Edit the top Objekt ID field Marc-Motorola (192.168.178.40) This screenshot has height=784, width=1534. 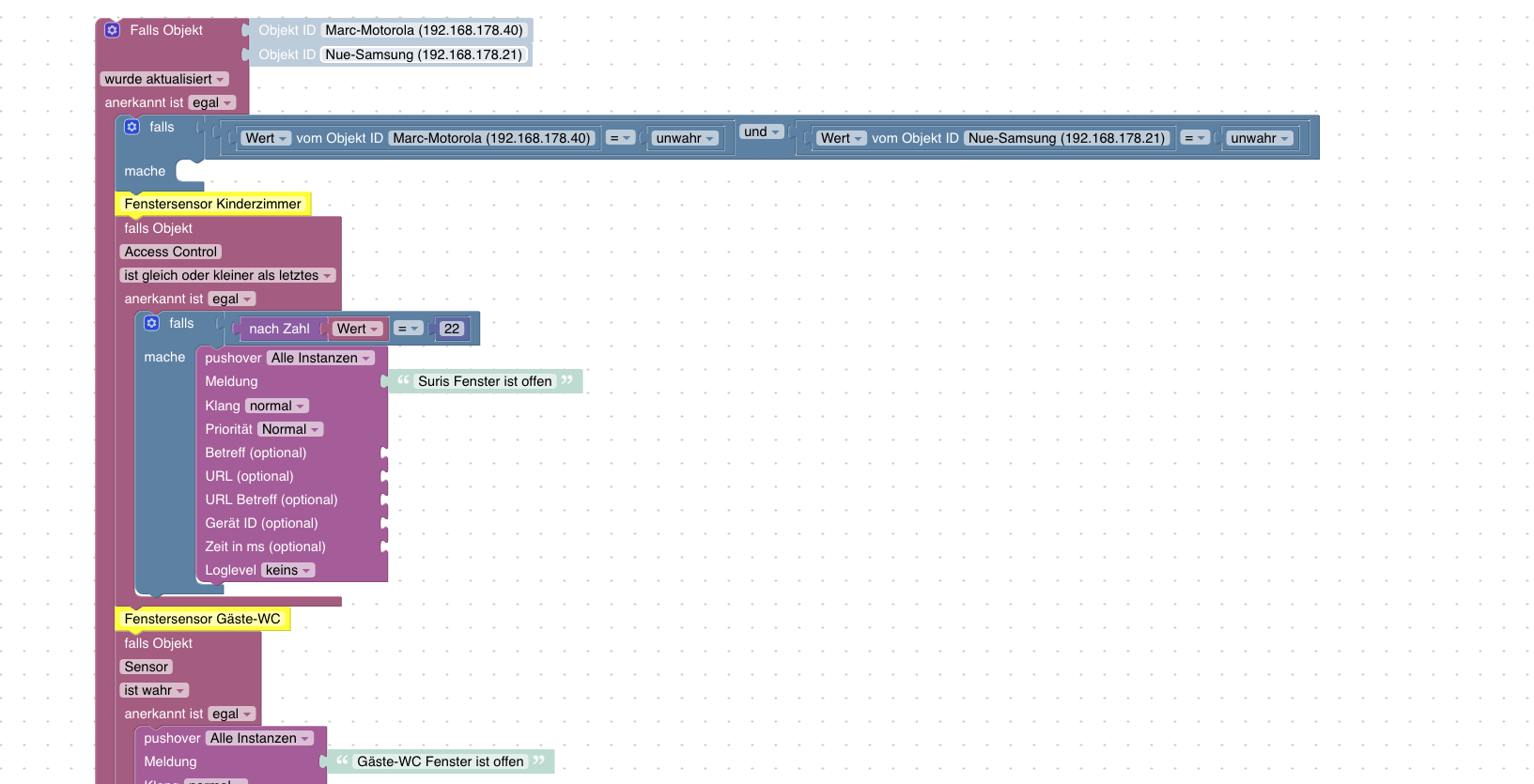424,30
